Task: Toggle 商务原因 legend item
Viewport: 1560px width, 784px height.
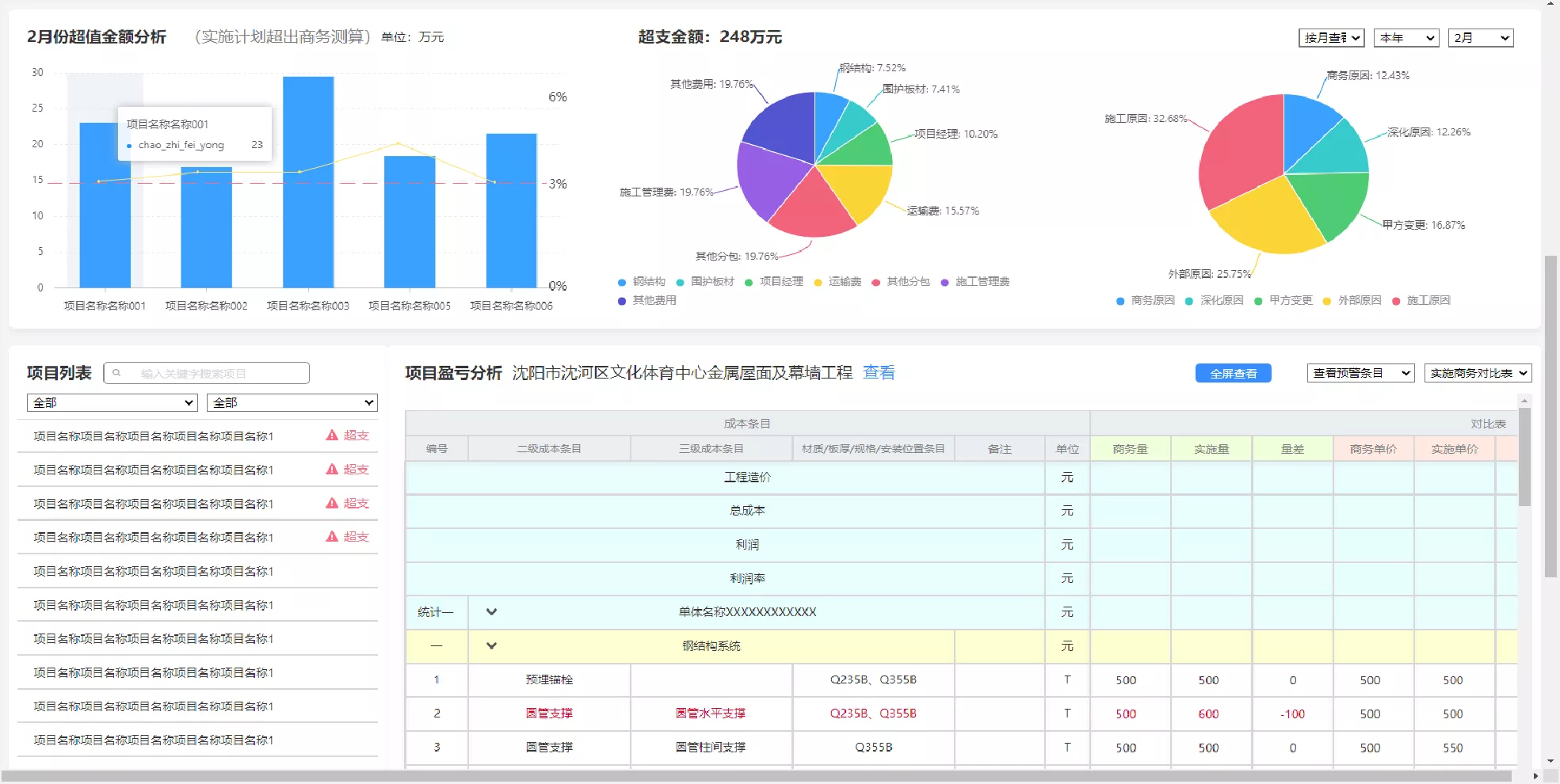Action: (1146, 301)
